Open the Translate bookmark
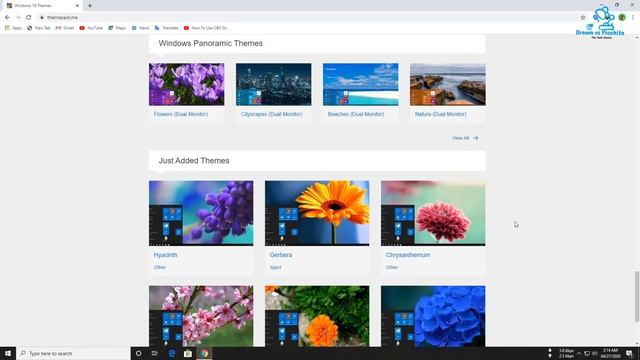 pyautogui.click(x=167, y=28)
